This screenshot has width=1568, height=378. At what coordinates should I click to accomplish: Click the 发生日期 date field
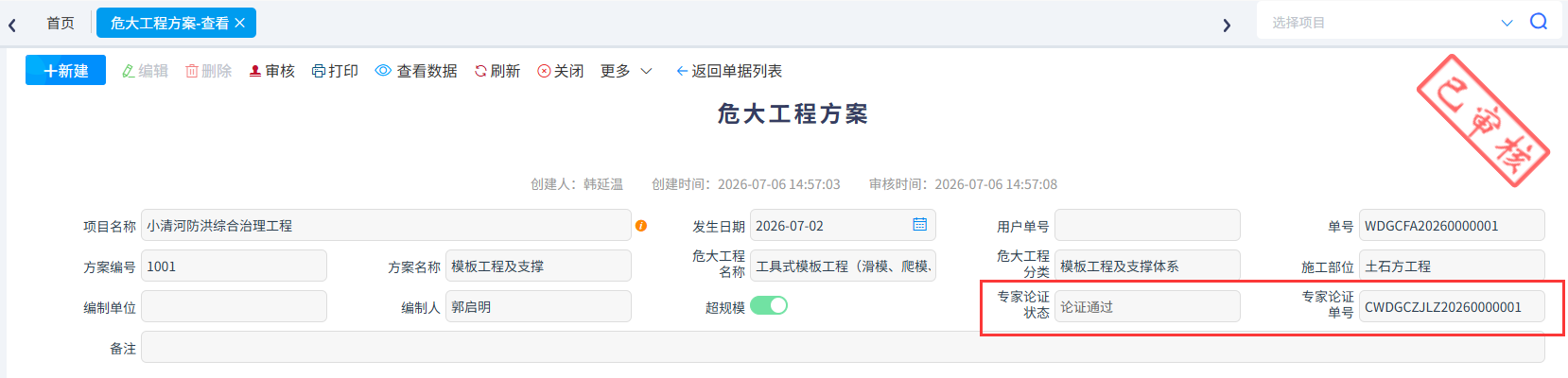[x=843, y=225]
